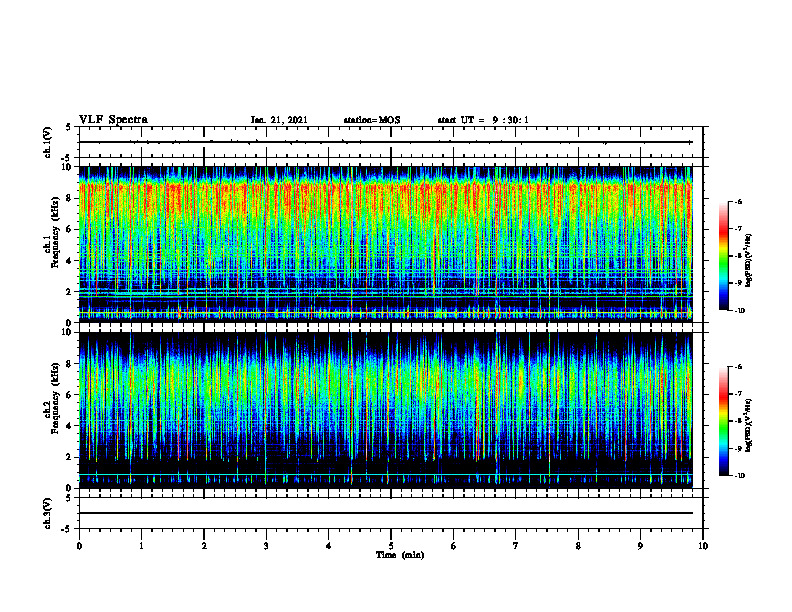This screenshot has height=612, width=792.
Task: Click the "ch.3(V)" waveform axis label
Action: pos(48,513)
